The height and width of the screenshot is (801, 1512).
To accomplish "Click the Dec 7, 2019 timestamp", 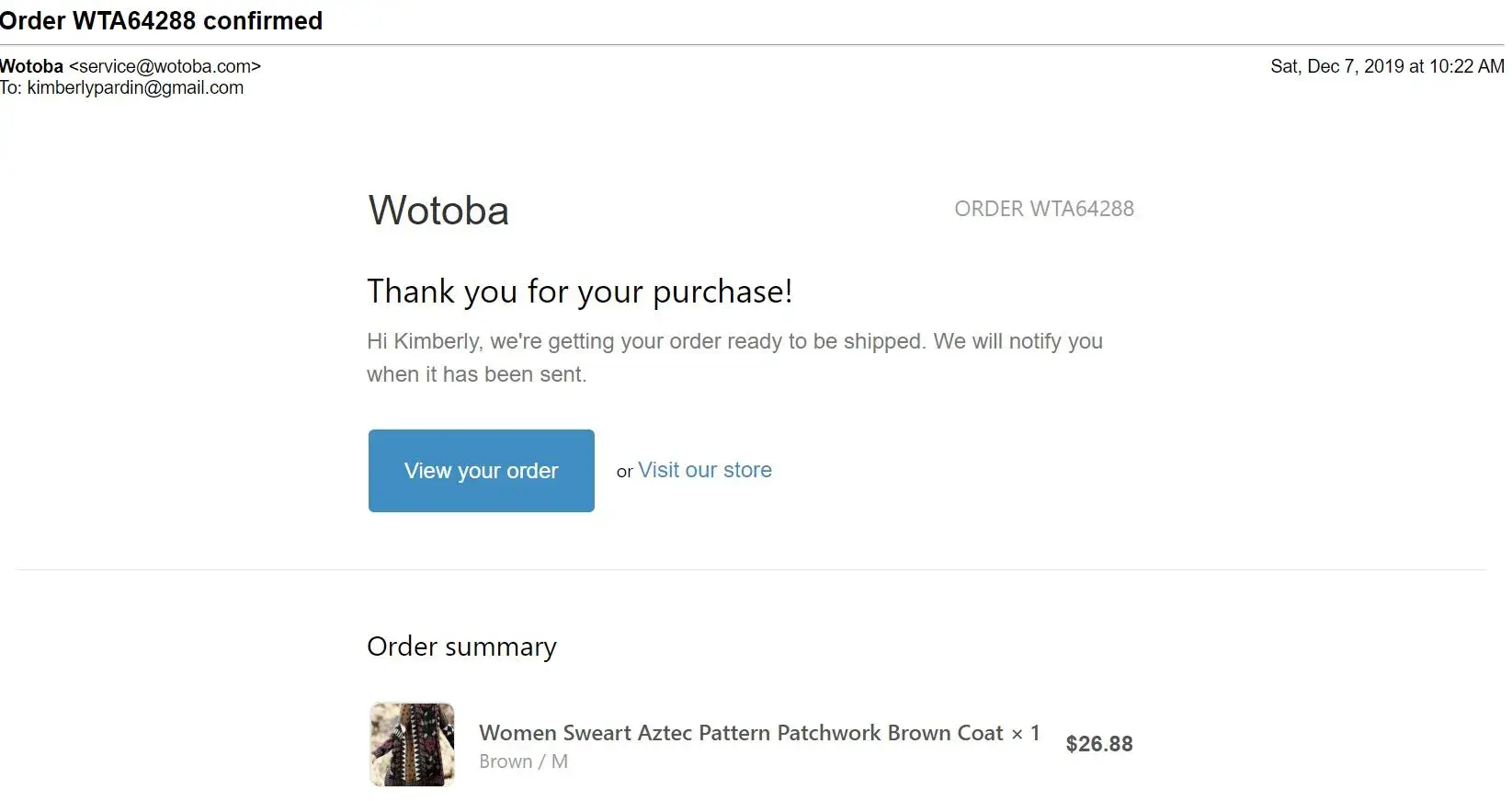I will click(x=1387, y=66).
